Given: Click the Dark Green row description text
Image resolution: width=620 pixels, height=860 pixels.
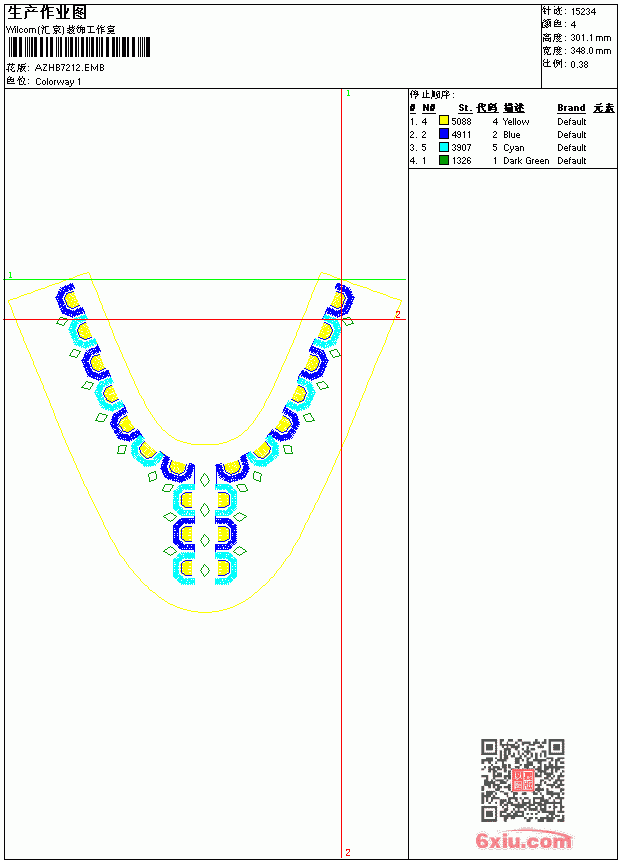Looking at the screenshot, I should 526,161.
